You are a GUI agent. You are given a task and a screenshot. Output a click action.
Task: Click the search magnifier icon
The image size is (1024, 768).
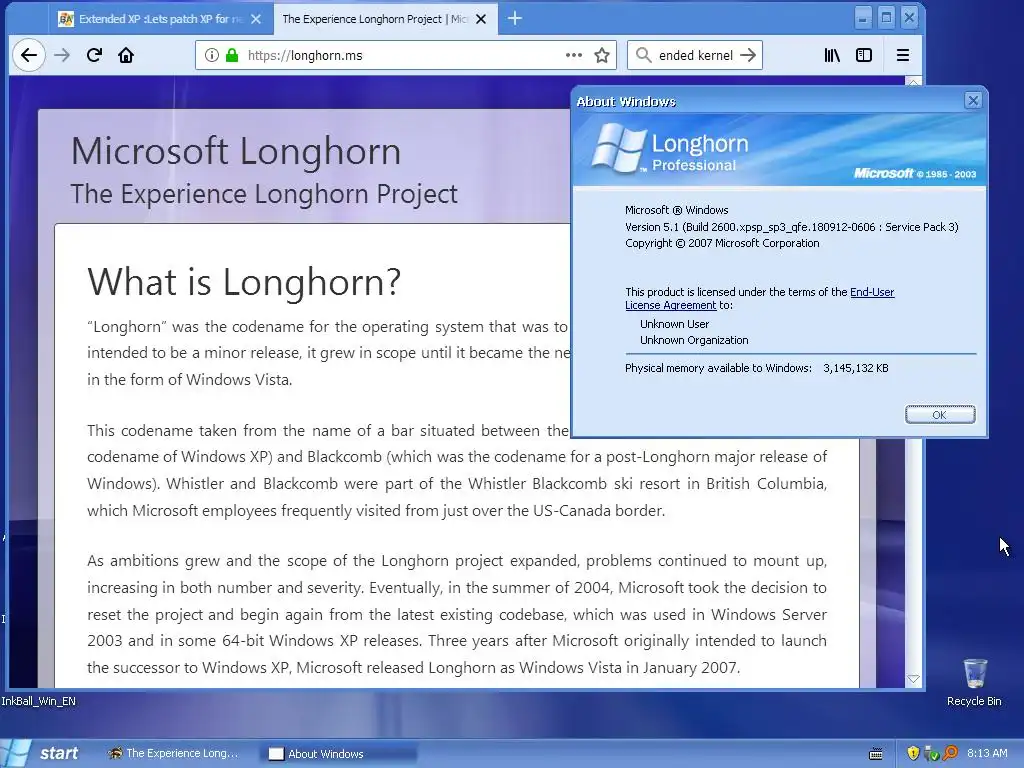[x=643, y=56]
